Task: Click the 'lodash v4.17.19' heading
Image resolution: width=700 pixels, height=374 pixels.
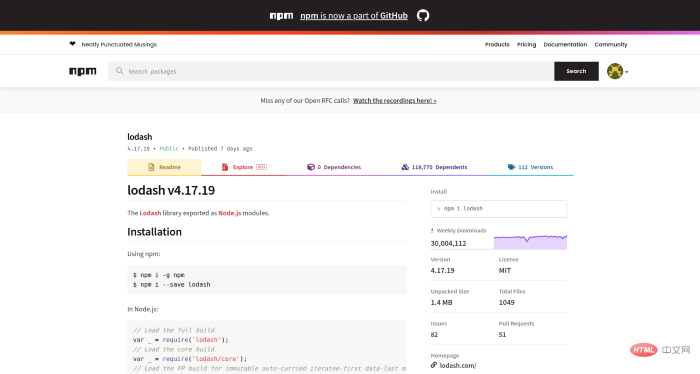Action: [x=171, y=190]
